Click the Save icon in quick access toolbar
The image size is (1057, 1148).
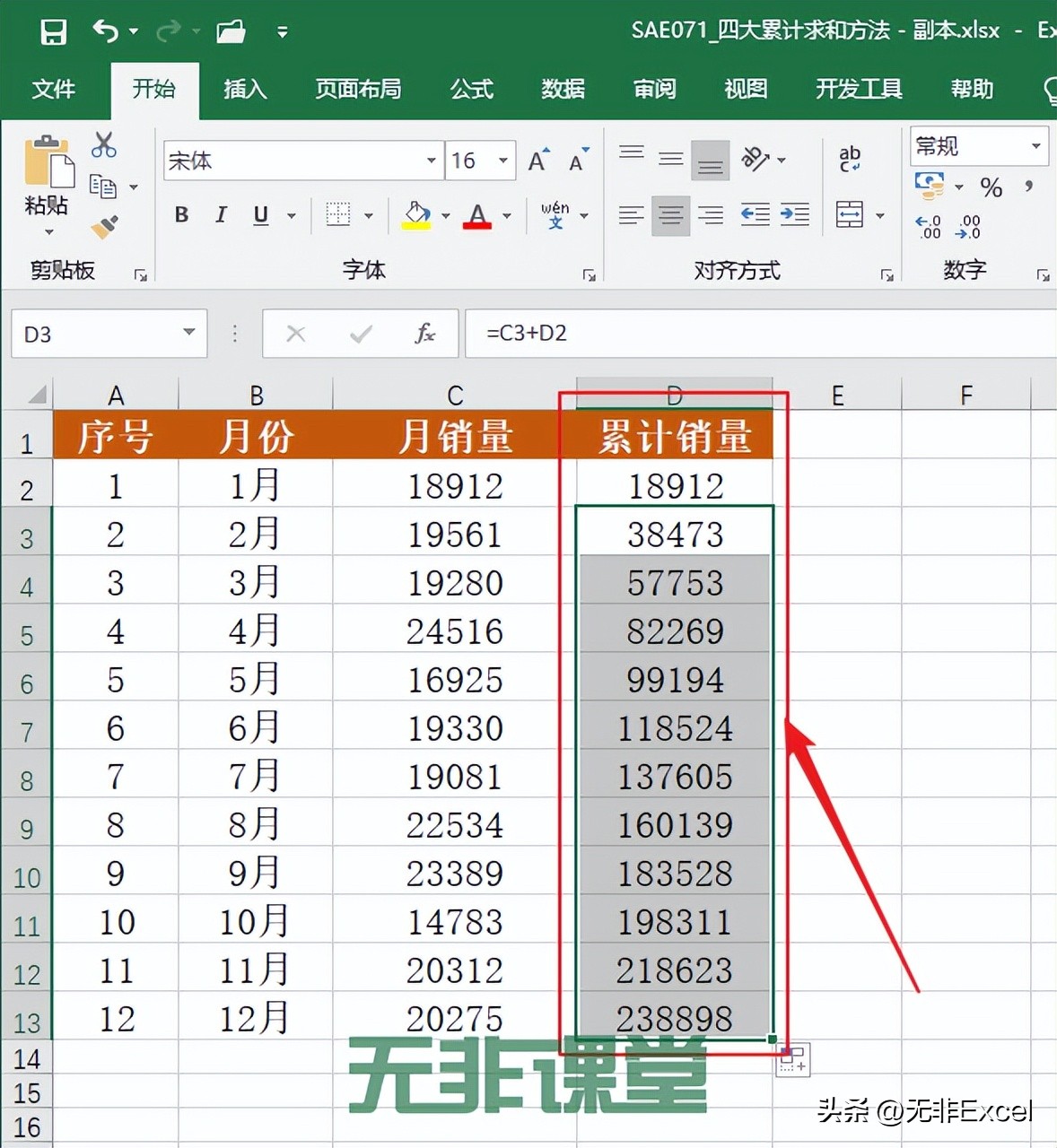(52, 30)
